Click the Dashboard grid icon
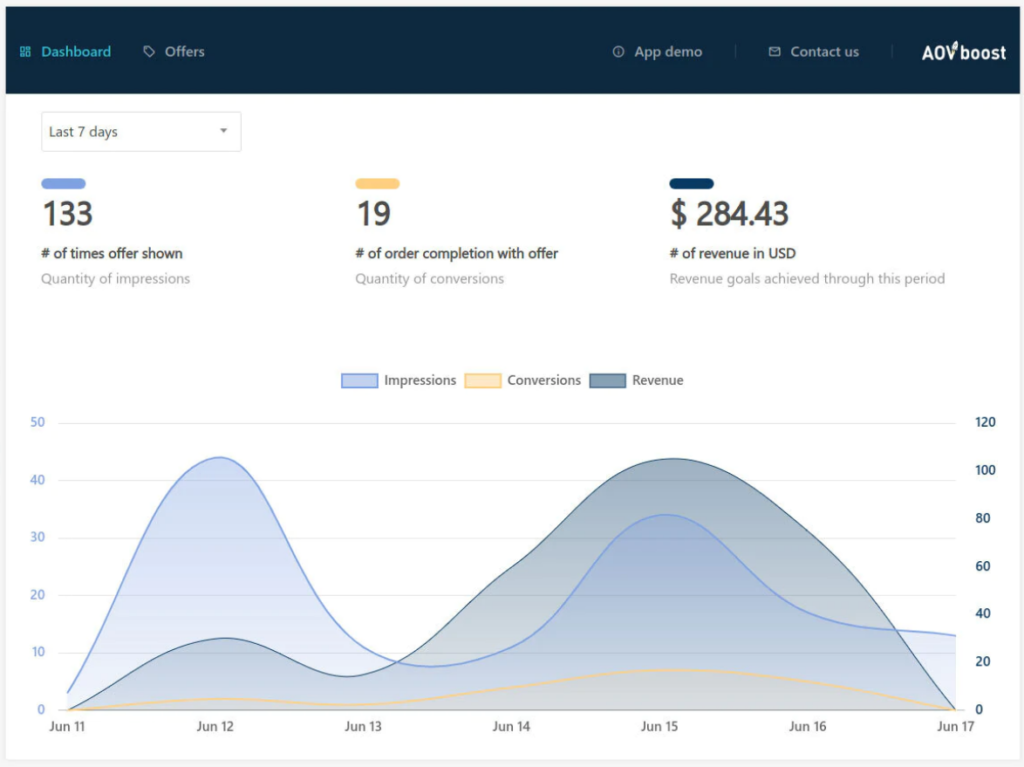This screenshot has height=767, width=1024. (x=25, y=52)
